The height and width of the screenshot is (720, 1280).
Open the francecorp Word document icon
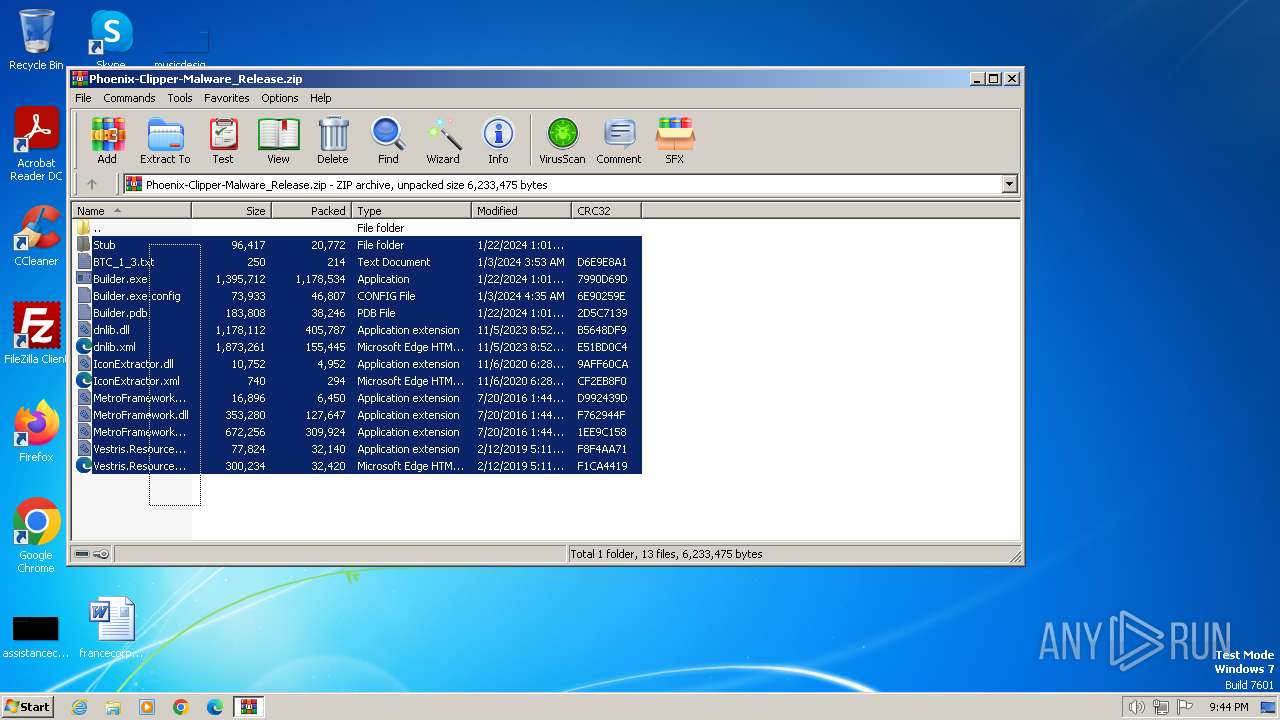point(111,627)
